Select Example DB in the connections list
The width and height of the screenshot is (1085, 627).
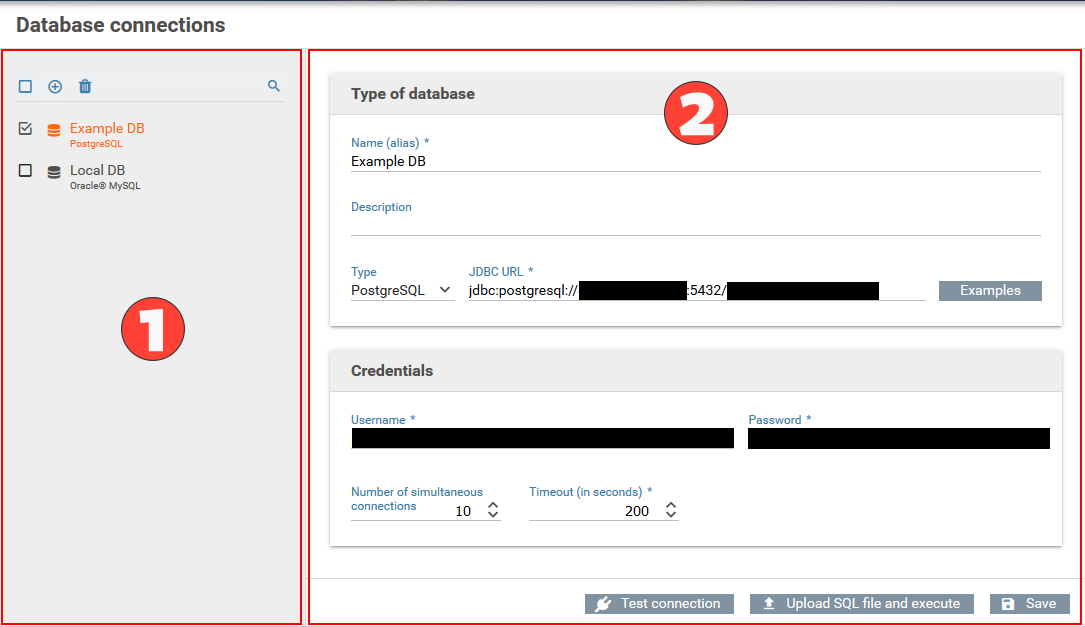107,129
